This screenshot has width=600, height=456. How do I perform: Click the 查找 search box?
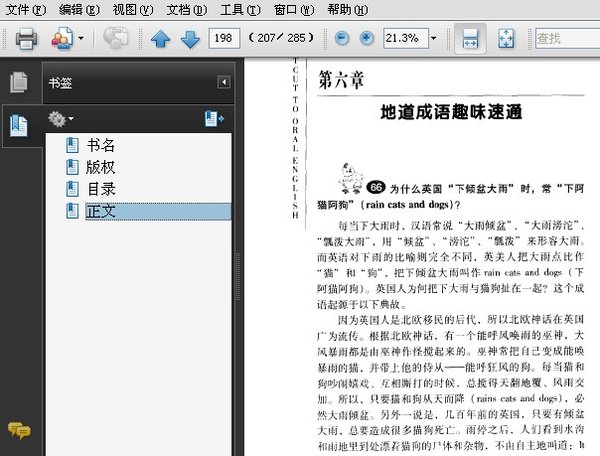click(565, 39)
